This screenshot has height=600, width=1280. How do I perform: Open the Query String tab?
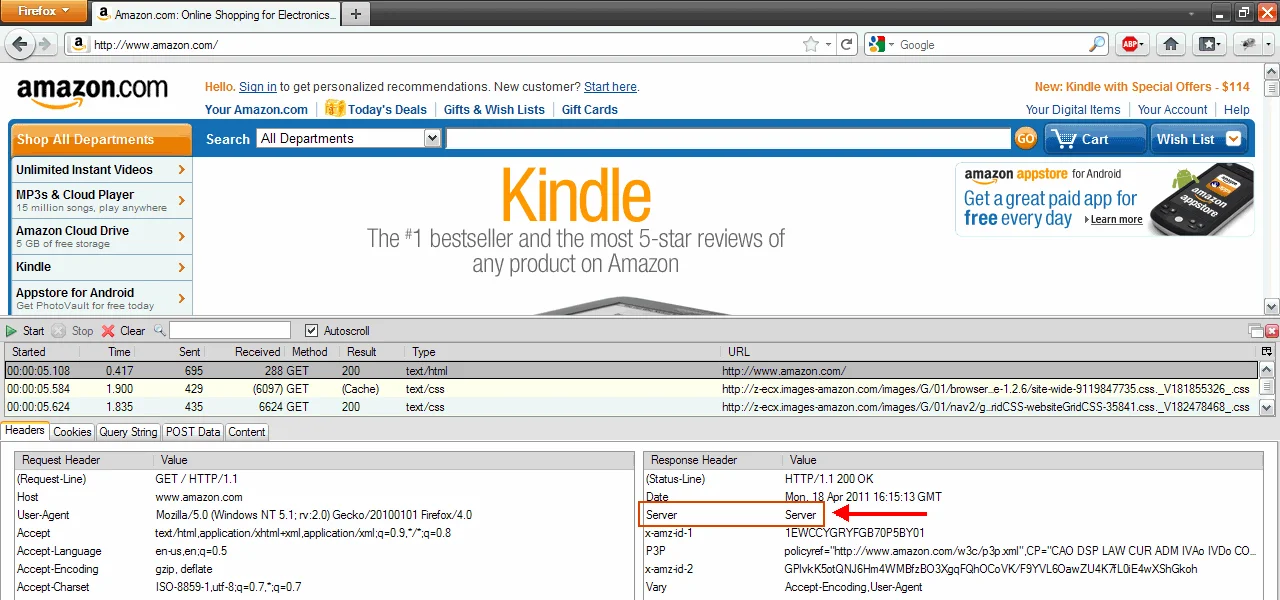click(128, 432)
